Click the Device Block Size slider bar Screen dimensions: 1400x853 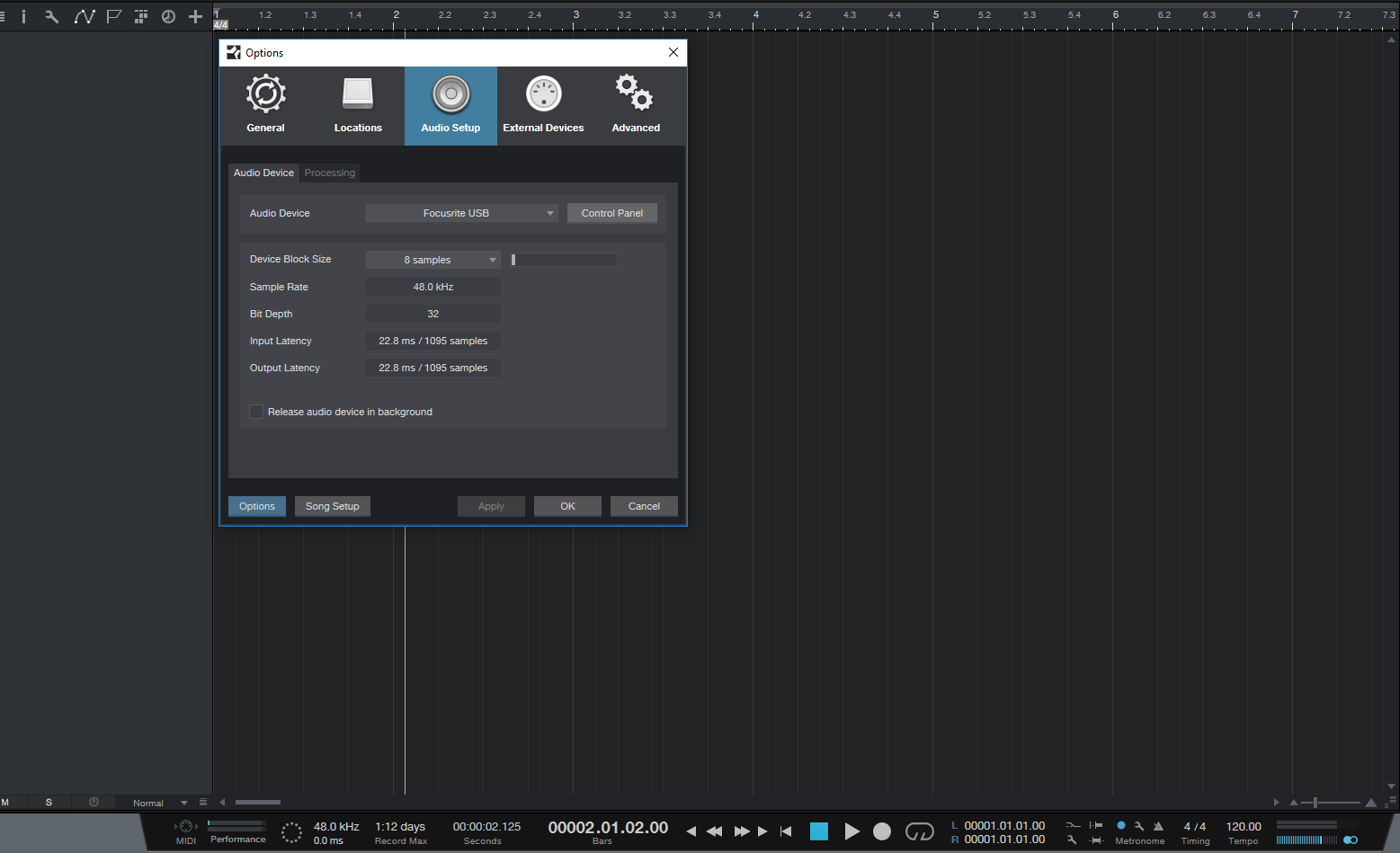564,260
